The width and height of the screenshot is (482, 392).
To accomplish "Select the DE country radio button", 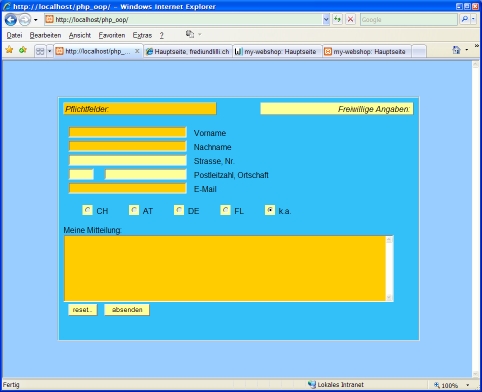I will [179, 210].
